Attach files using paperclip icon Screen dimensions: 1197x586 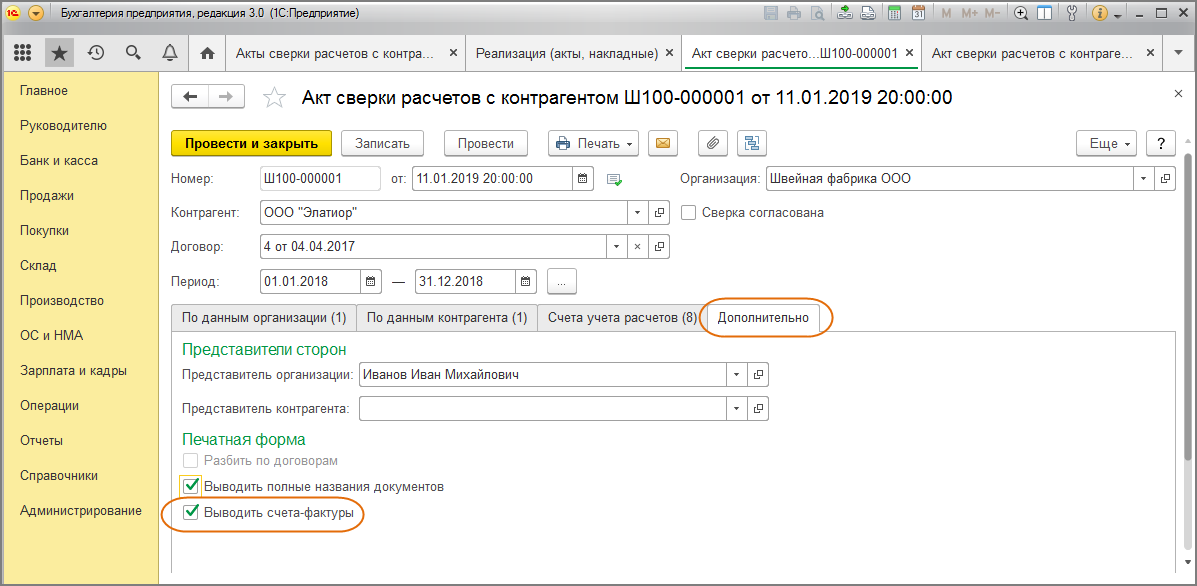pyautogui.click(x=712, y=144)
